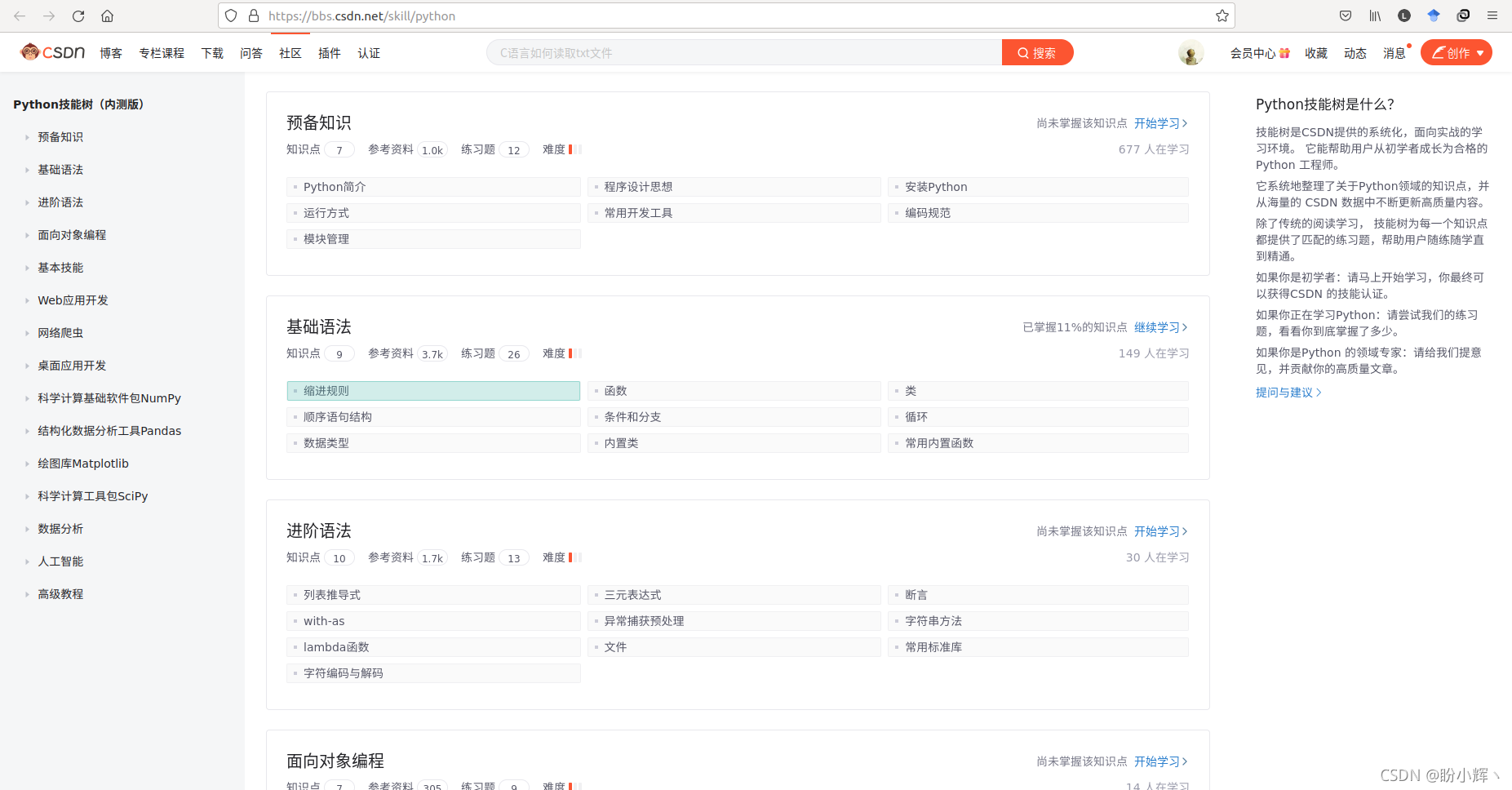This screenshot has height=790, width=1512.
Task: Click the browser back arrow
Action: tap(20, 16)
